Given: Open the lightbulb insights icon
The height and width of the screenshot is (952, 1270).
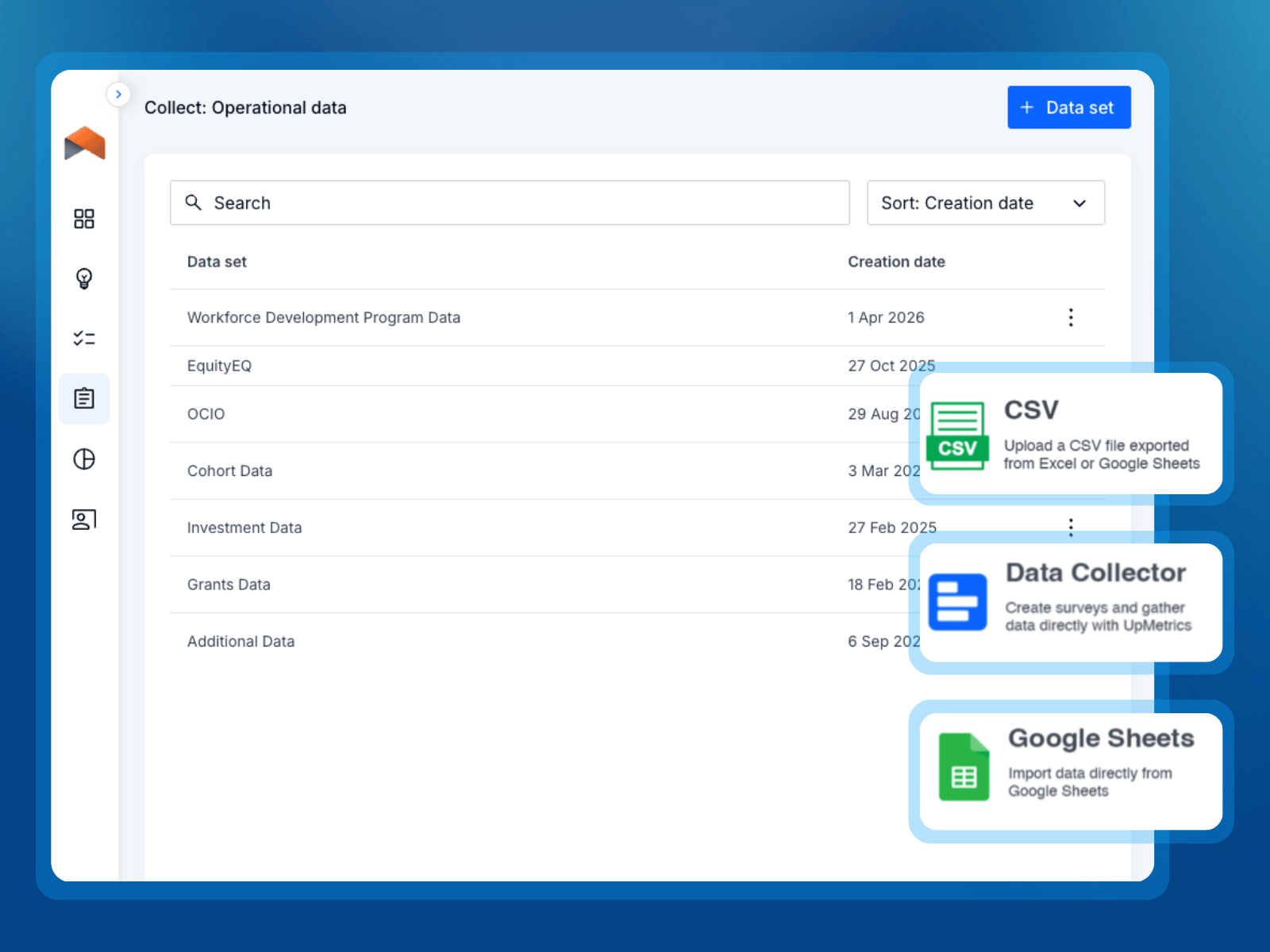Looking at the screenshot, I should click(84, 278).
